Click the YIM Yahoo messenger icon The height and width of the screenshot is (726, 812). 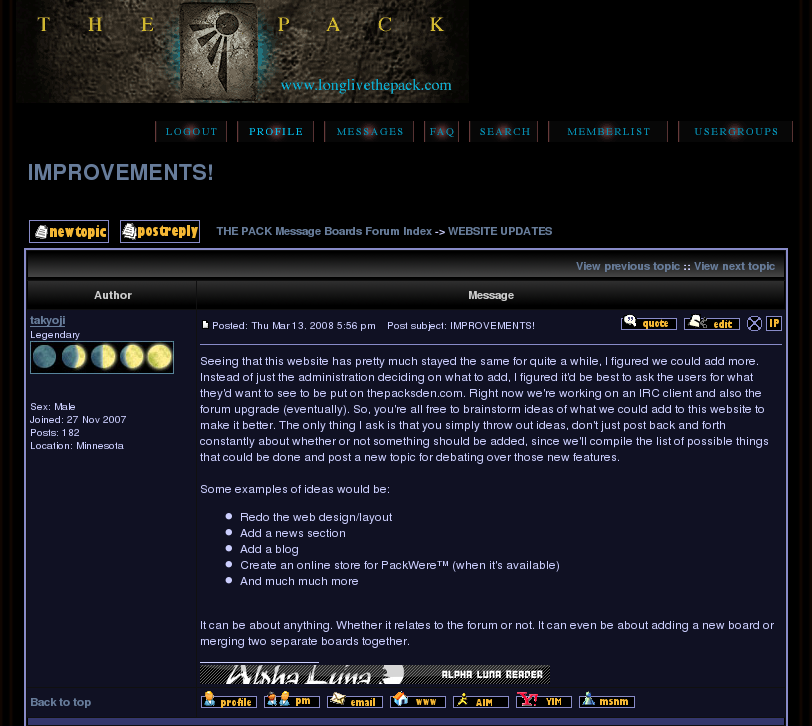[x=544, y=701]
